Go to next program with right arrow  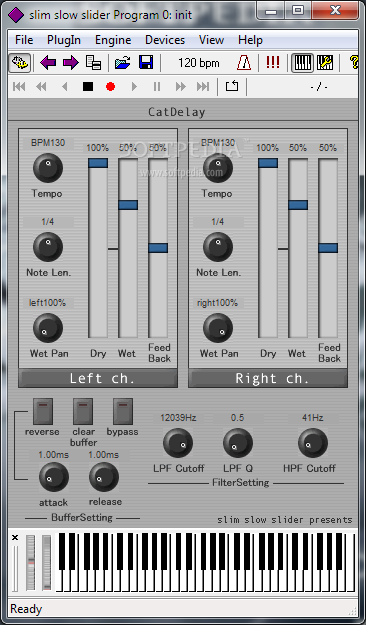point(71,63)
